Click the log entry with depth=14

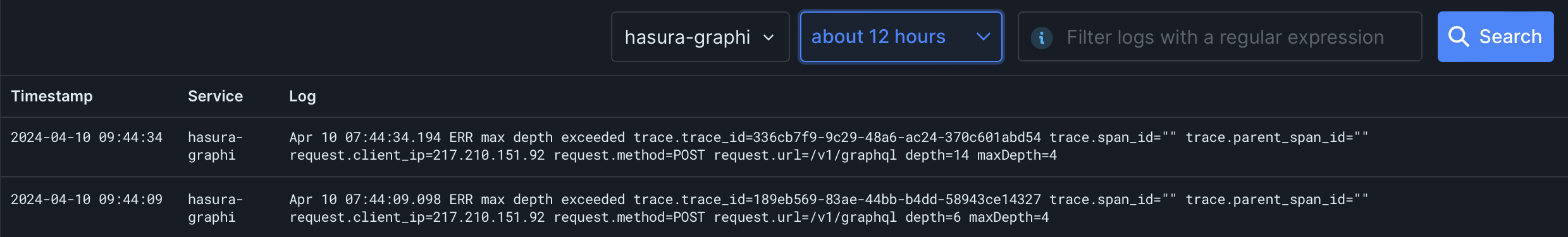(829, 146)
